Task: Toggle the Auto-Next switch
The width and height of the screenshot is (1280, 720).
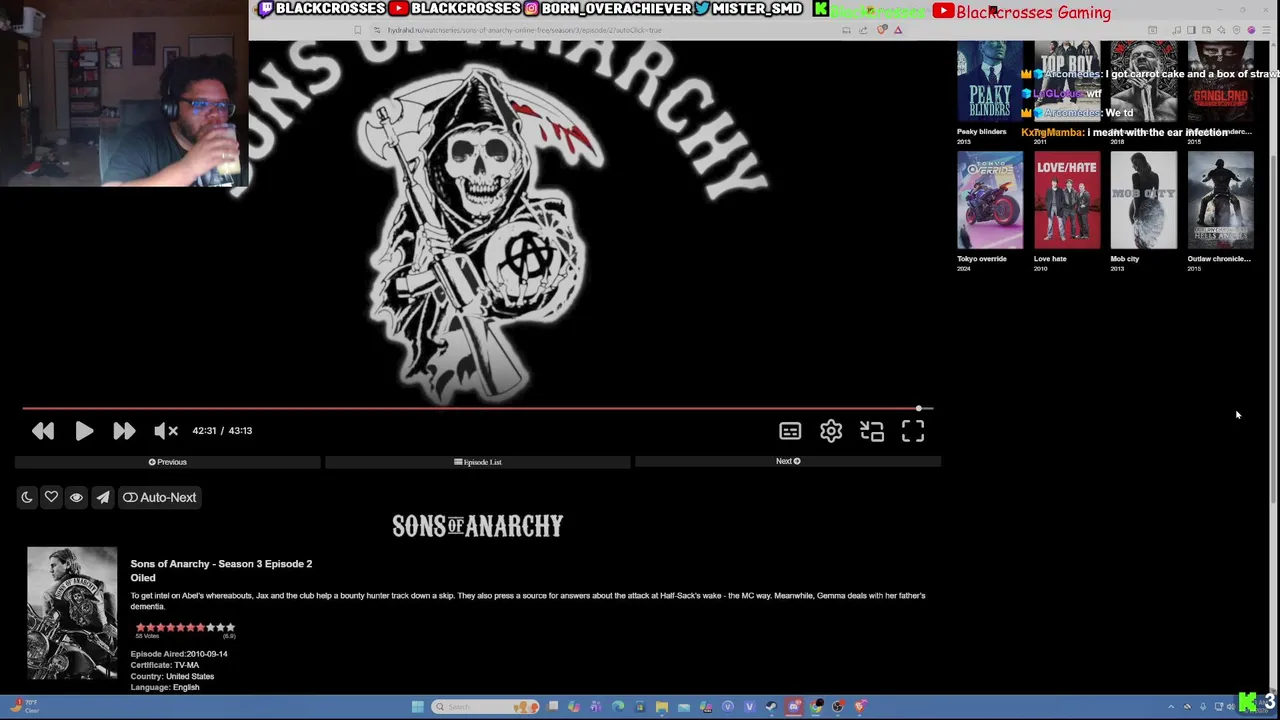Action: coord(160,497)
